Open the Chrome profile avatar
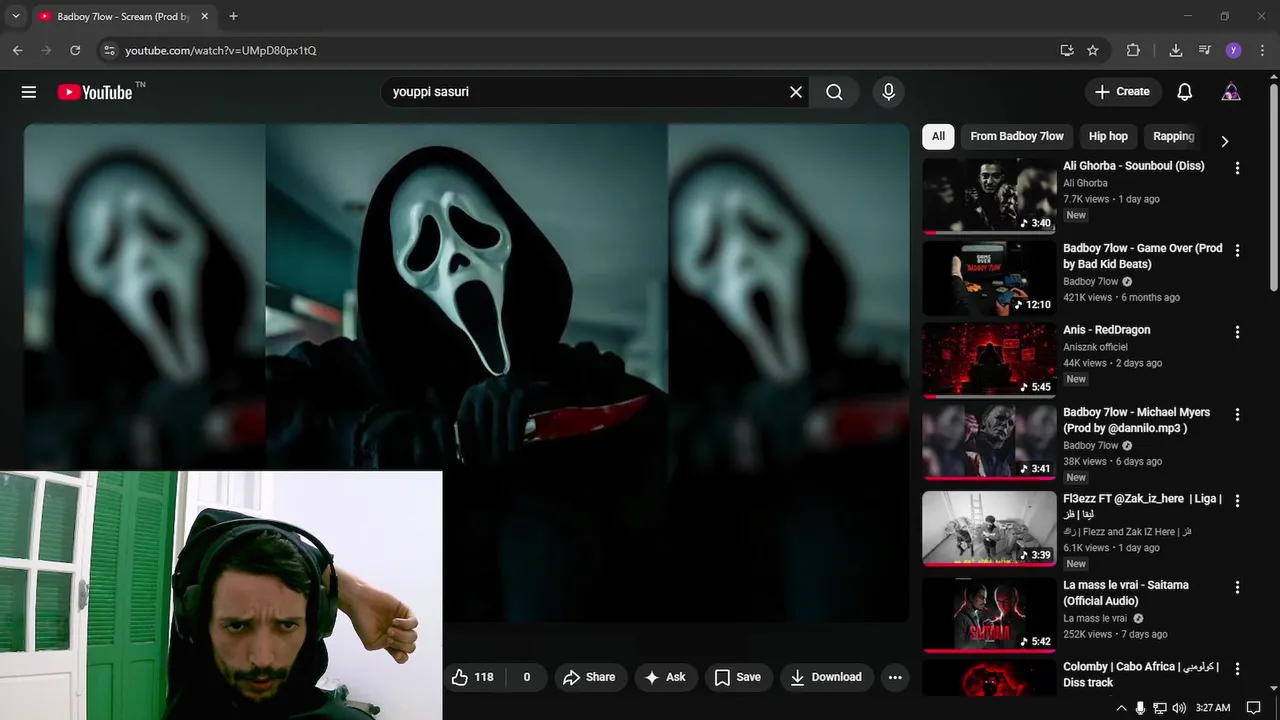The image size is (1280, 720). (1233, 50)
